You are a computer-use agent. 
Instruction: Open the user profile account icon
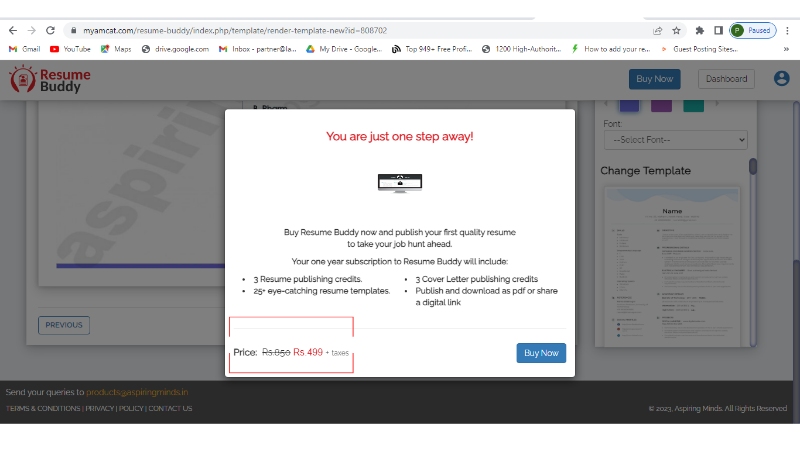781,79
